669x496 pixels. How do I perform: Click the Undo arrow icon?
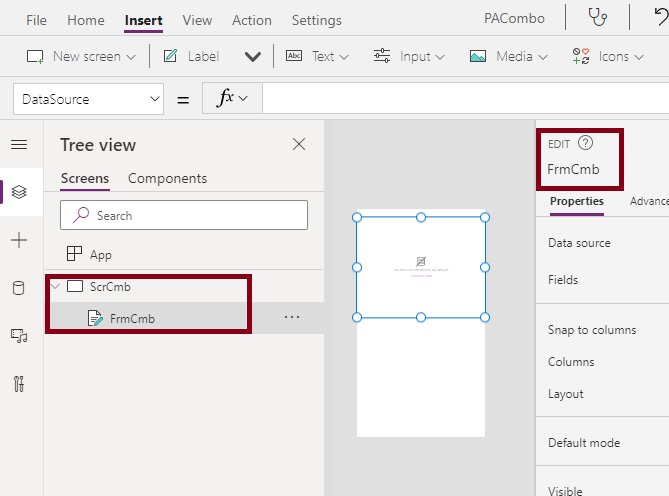[x=662, y=17]
